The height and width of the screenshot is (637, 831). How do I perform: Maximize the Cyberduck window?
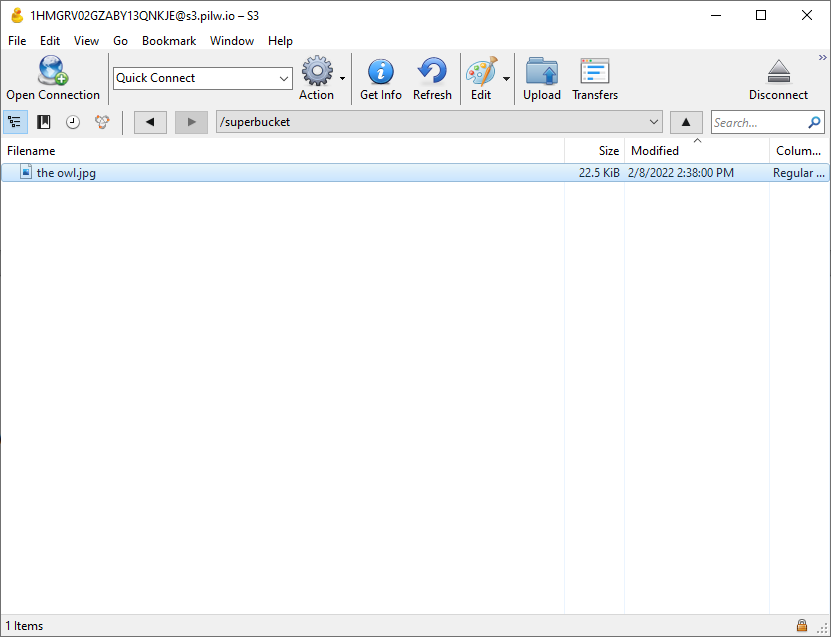(x=761, y=15)
